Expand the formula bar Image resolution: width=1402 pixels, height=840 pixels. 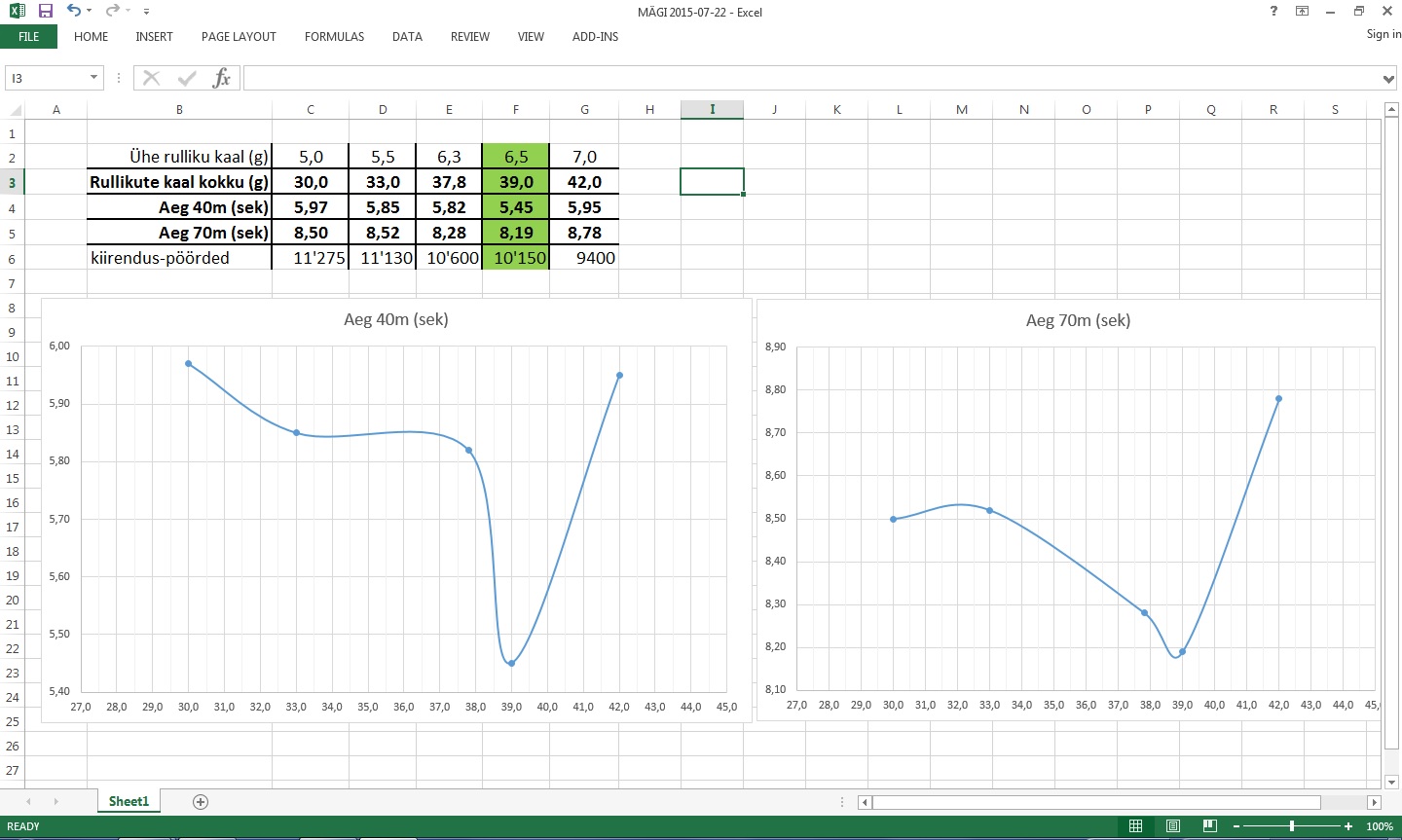tap(1388, 79)
